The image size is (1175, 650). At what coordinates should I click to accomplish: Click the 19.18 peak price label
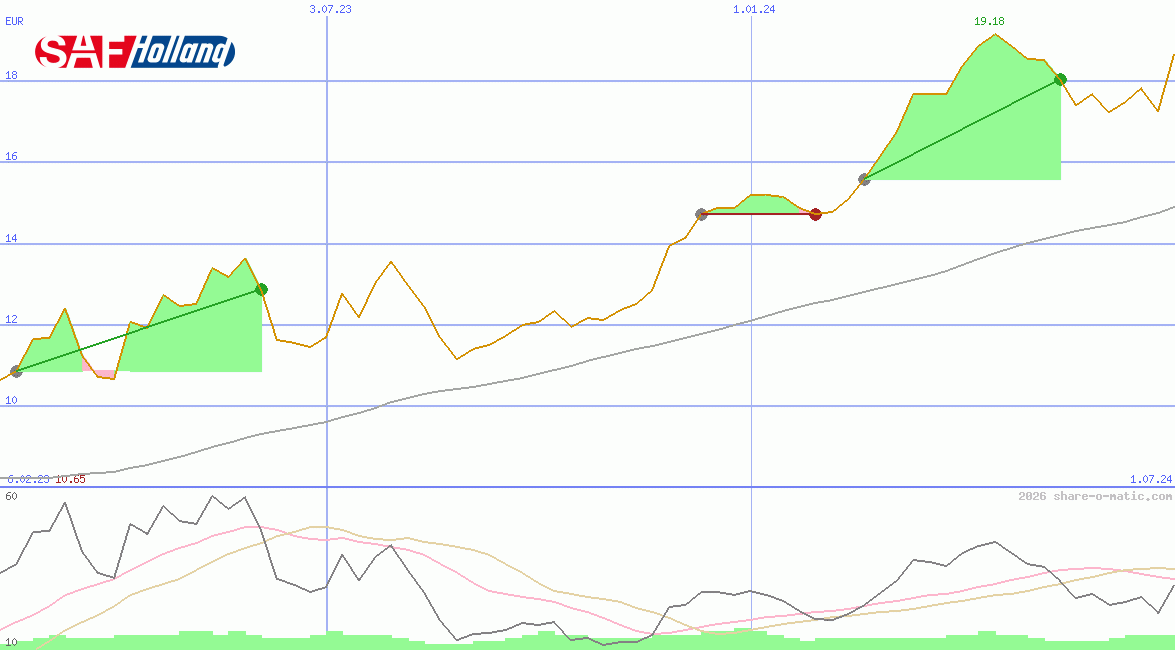coord(989,21)
